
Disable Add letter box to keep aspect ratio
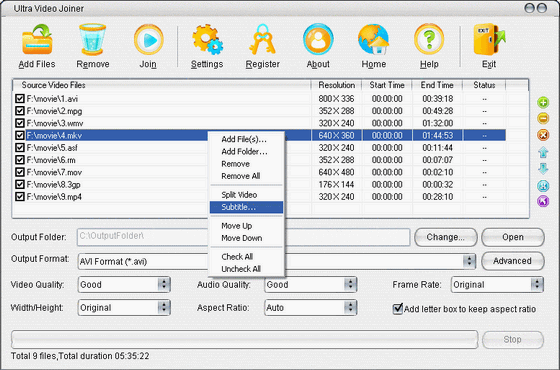[398, 309]
